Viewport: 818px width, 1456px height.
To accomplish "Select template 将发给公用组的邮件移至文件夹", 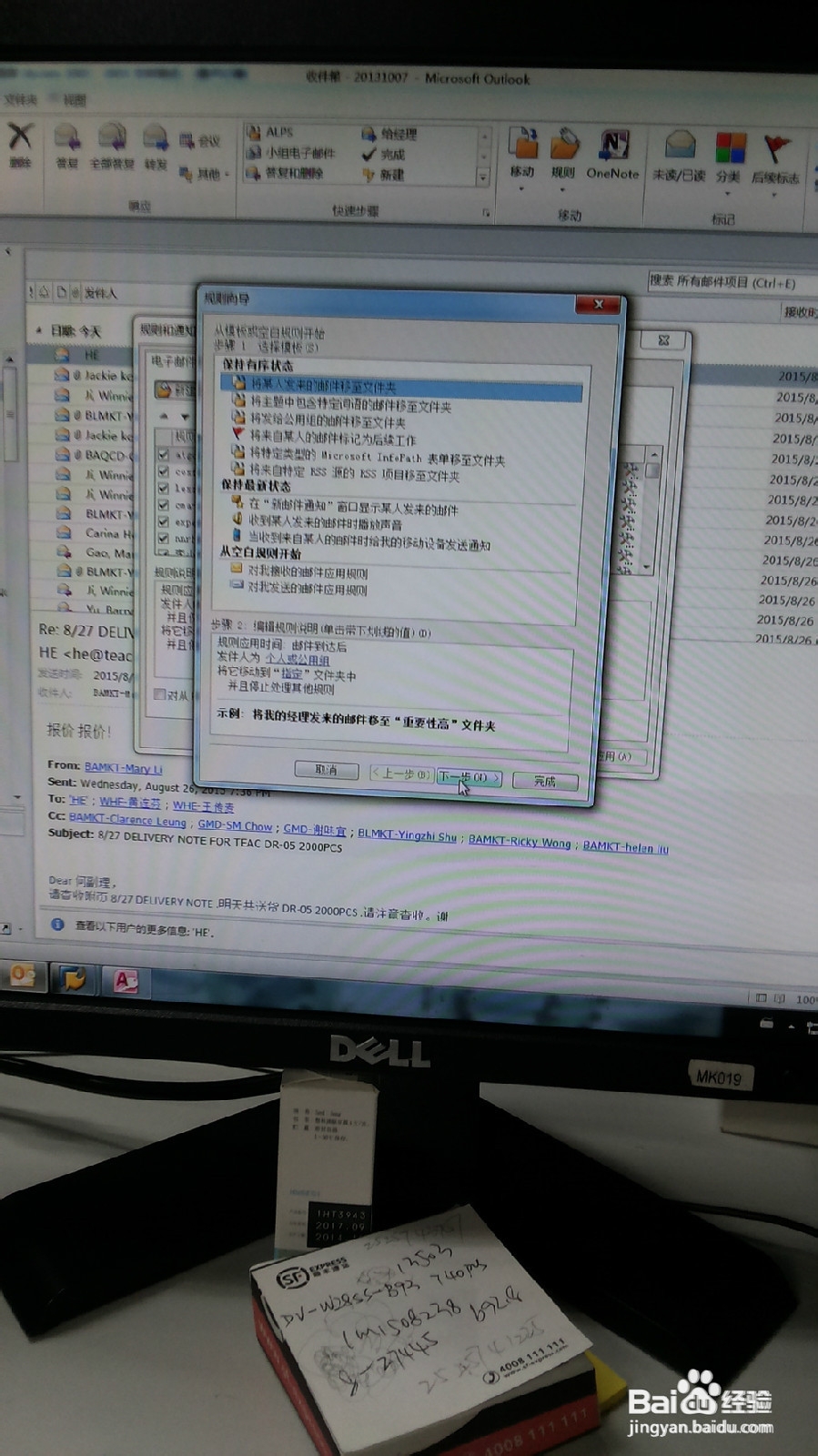I will (318, 422).
